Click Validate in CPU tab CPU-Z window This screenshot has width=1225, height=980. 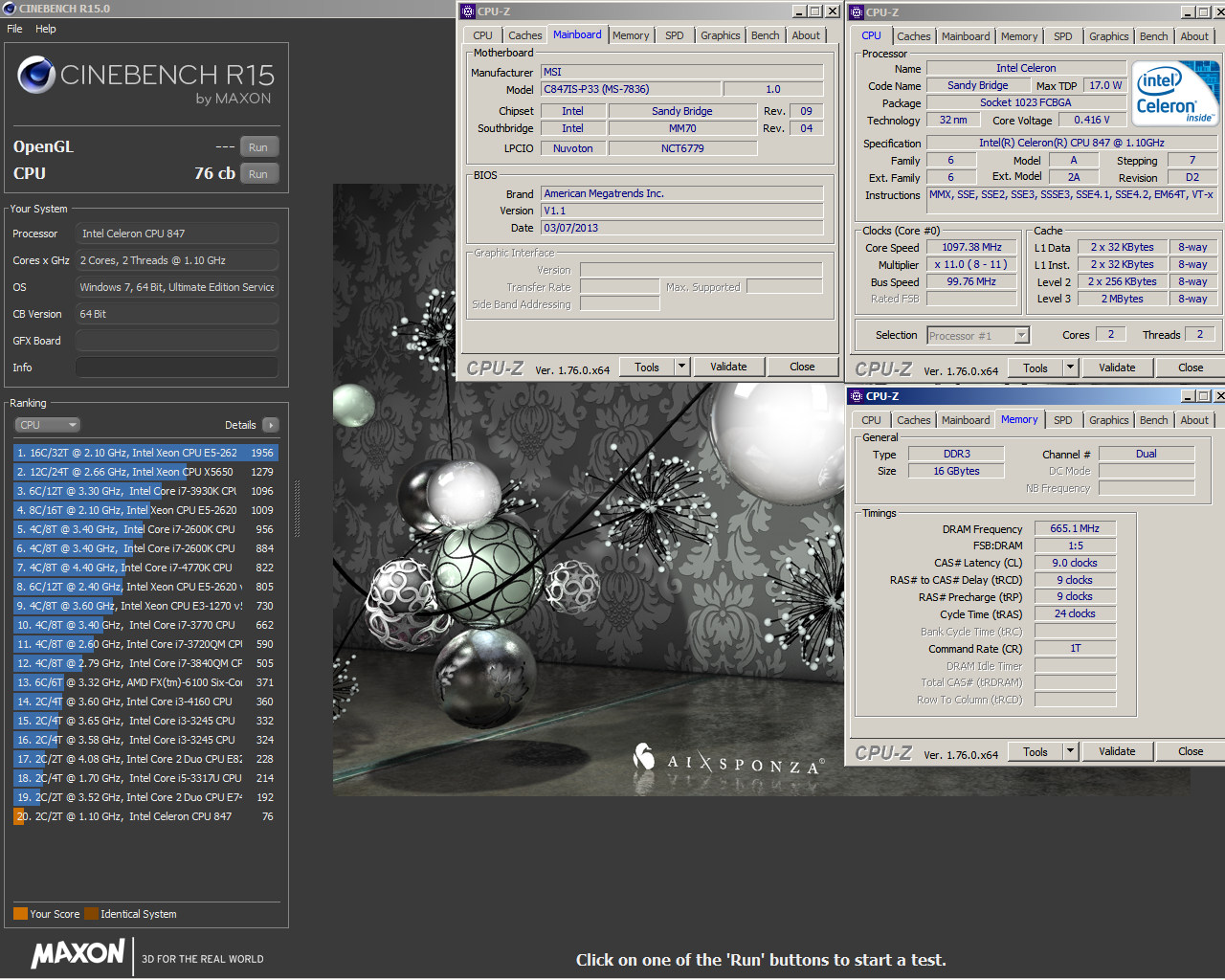[1117, 367]
